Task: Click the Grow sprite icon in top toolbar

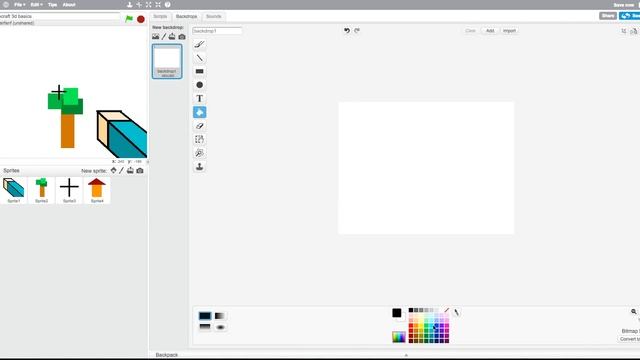Action: [x=149, y=5]
